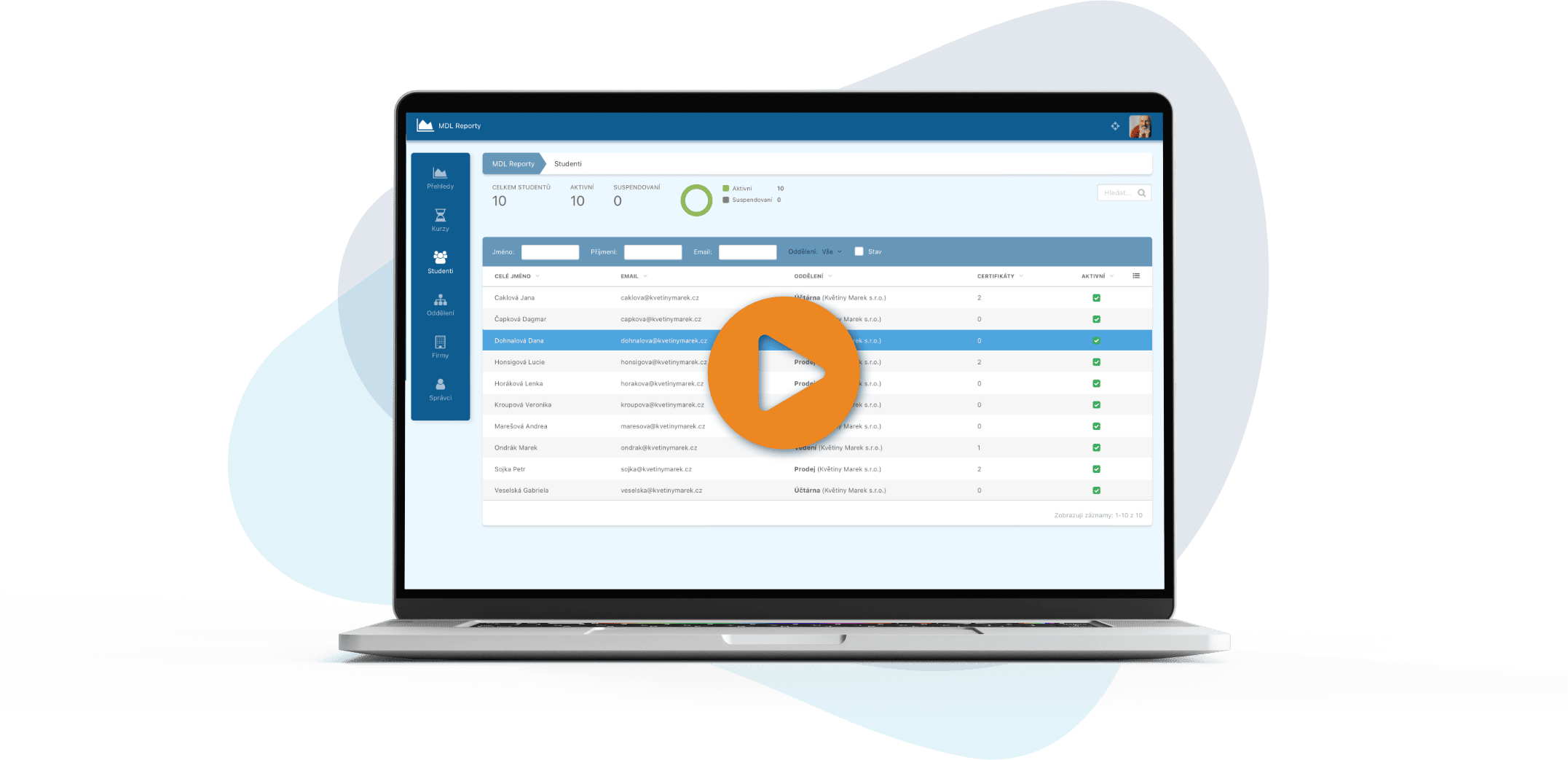Select the Čapková Dagmar name cell
1568x760 pixels.
pyautogui.click(x=520, y=319)
